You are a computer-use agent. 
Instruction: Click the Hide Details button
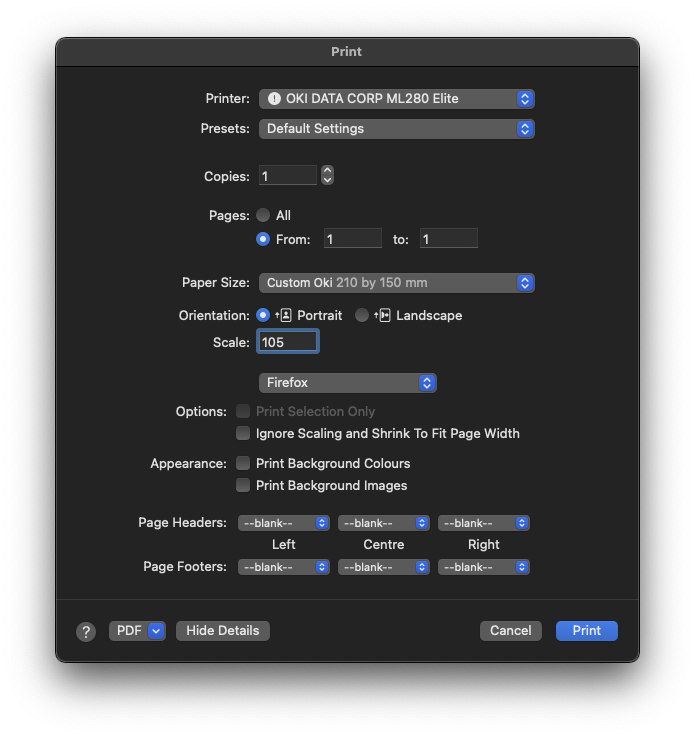click(x=223, y=631)
